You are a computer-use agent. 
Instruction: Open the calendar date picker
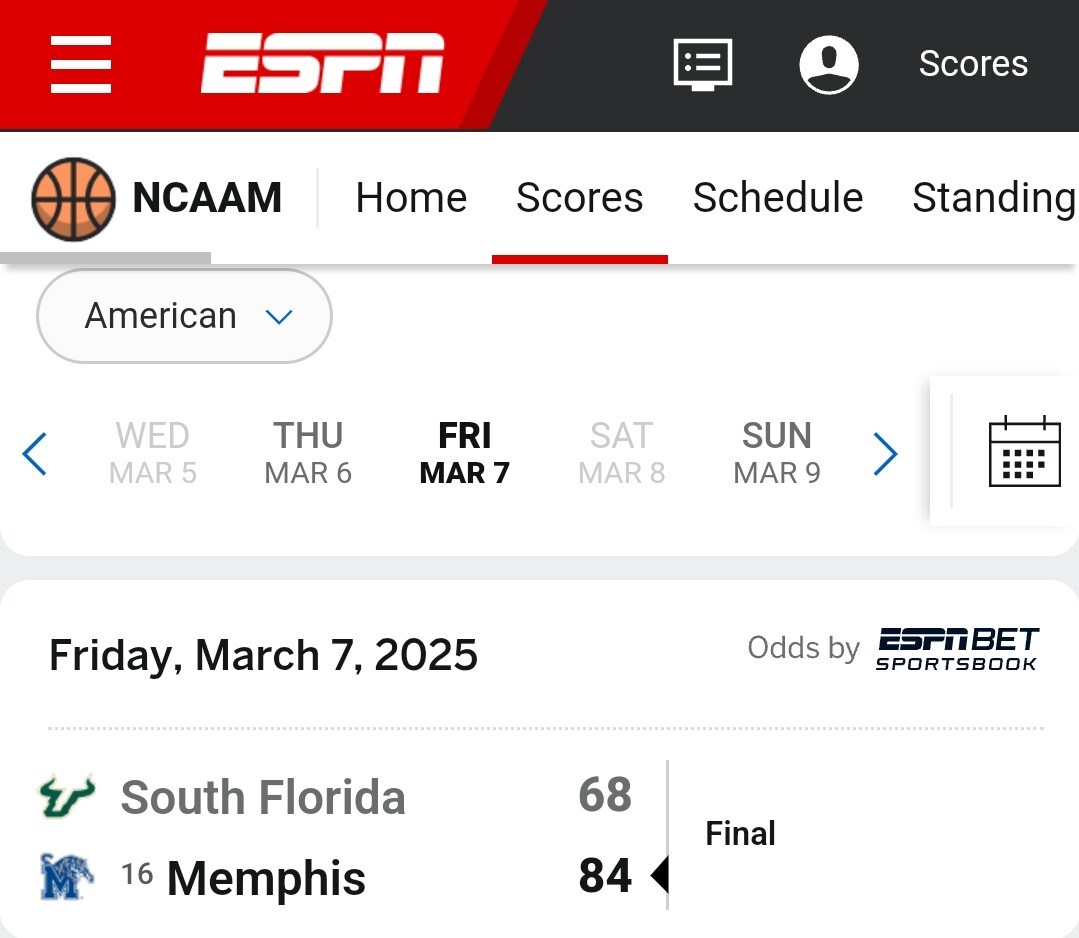(1024, 451)
